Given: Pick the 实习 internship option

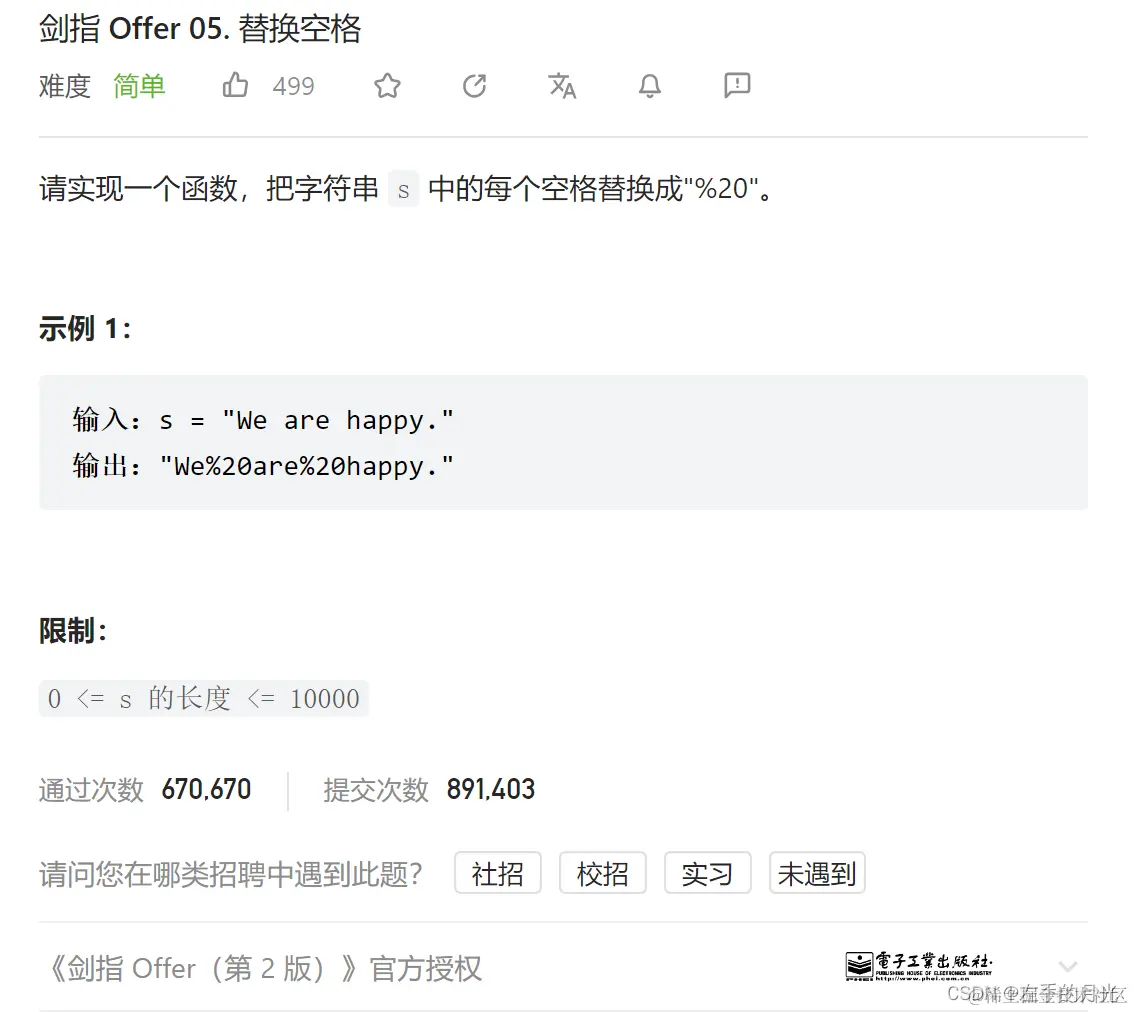Looking at the screenshot, I should [707, 873].
